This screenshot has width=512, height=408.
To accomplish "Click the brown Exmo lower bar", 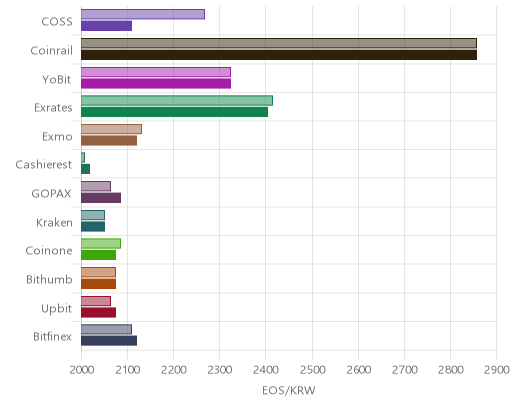I will coord(109,141).
